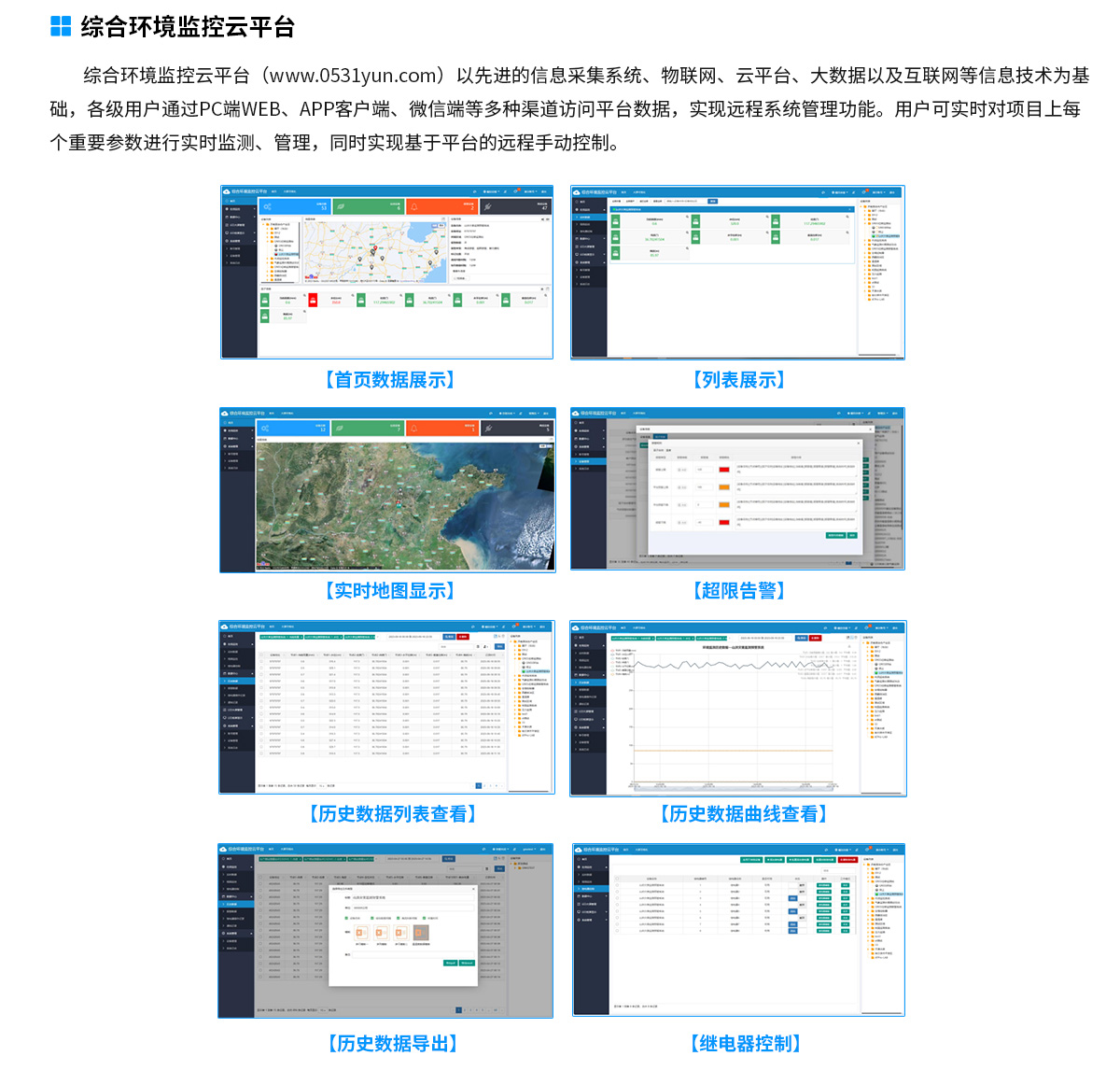This screenshot has width=1120, height=1070.
Task: Click the orange alarm bell icon on dashboard card
Action: point(415,205)
